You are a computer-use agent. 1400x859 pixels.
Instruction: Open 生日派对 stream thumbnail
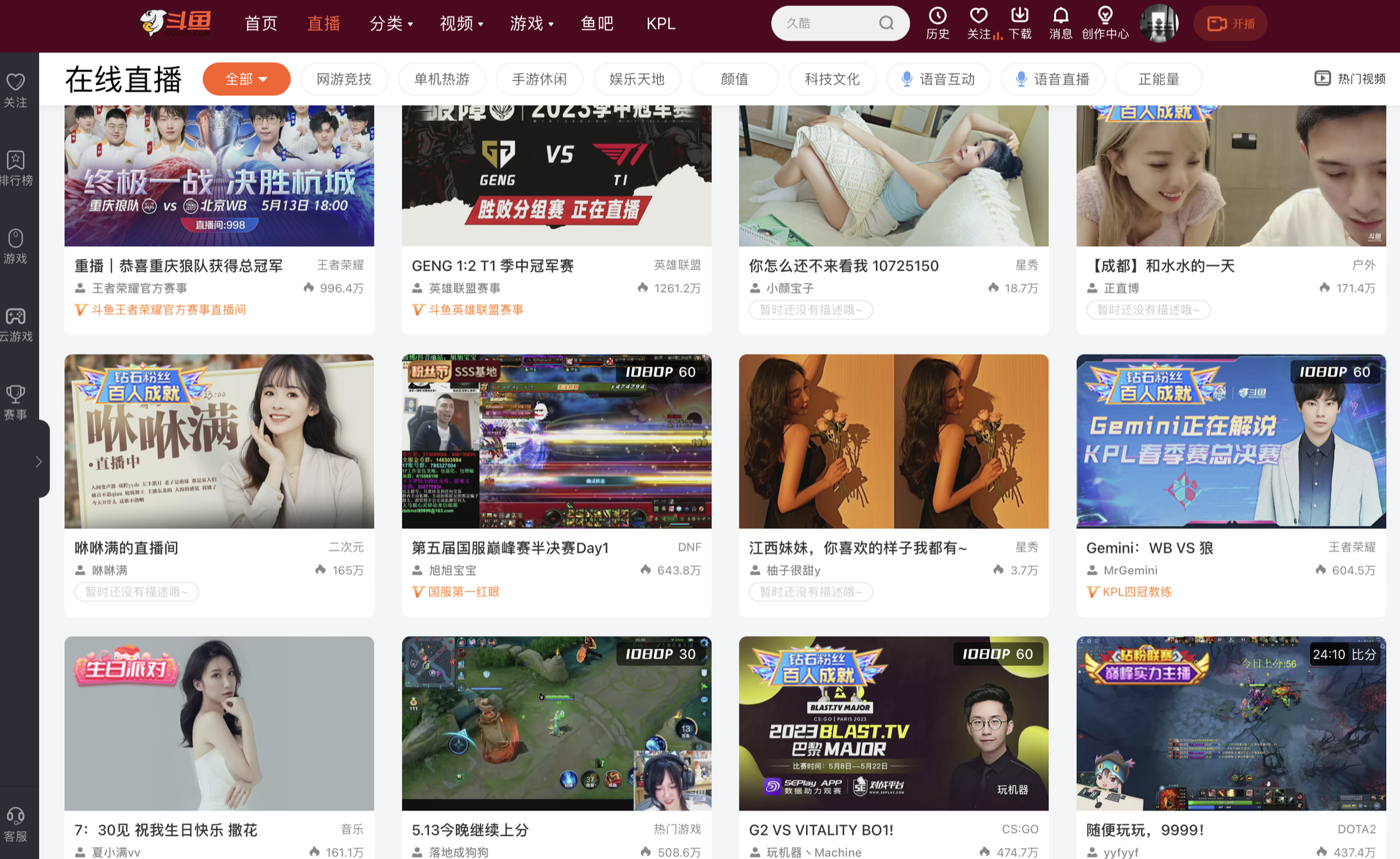tap(219, 723)
